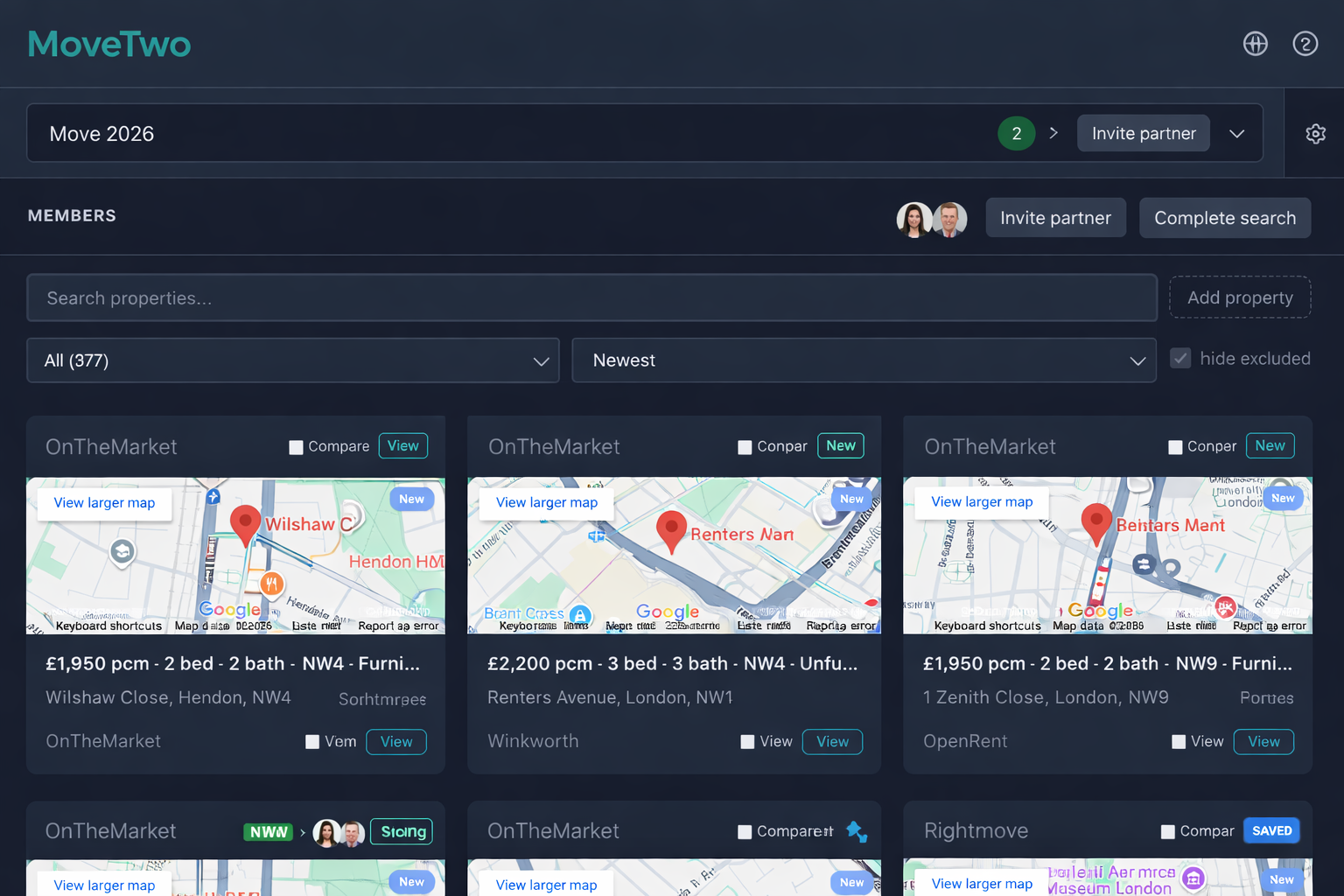Viewport: 1344px width, 896px height.
Task: Open the help question-mark icon
Action: [x=1305, y=44]
